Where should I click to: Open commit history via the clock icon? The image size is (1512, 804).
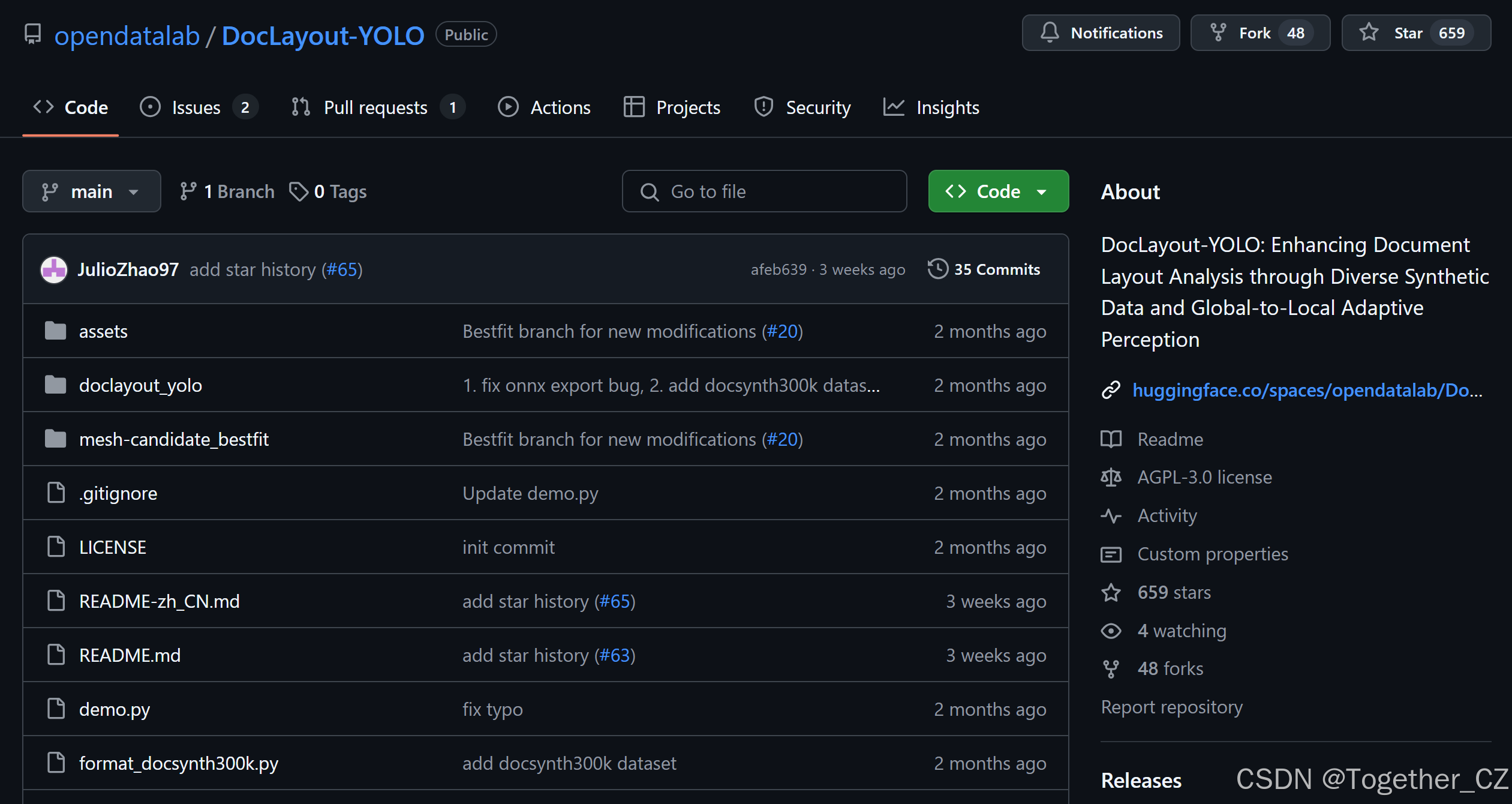pos(937,269)
